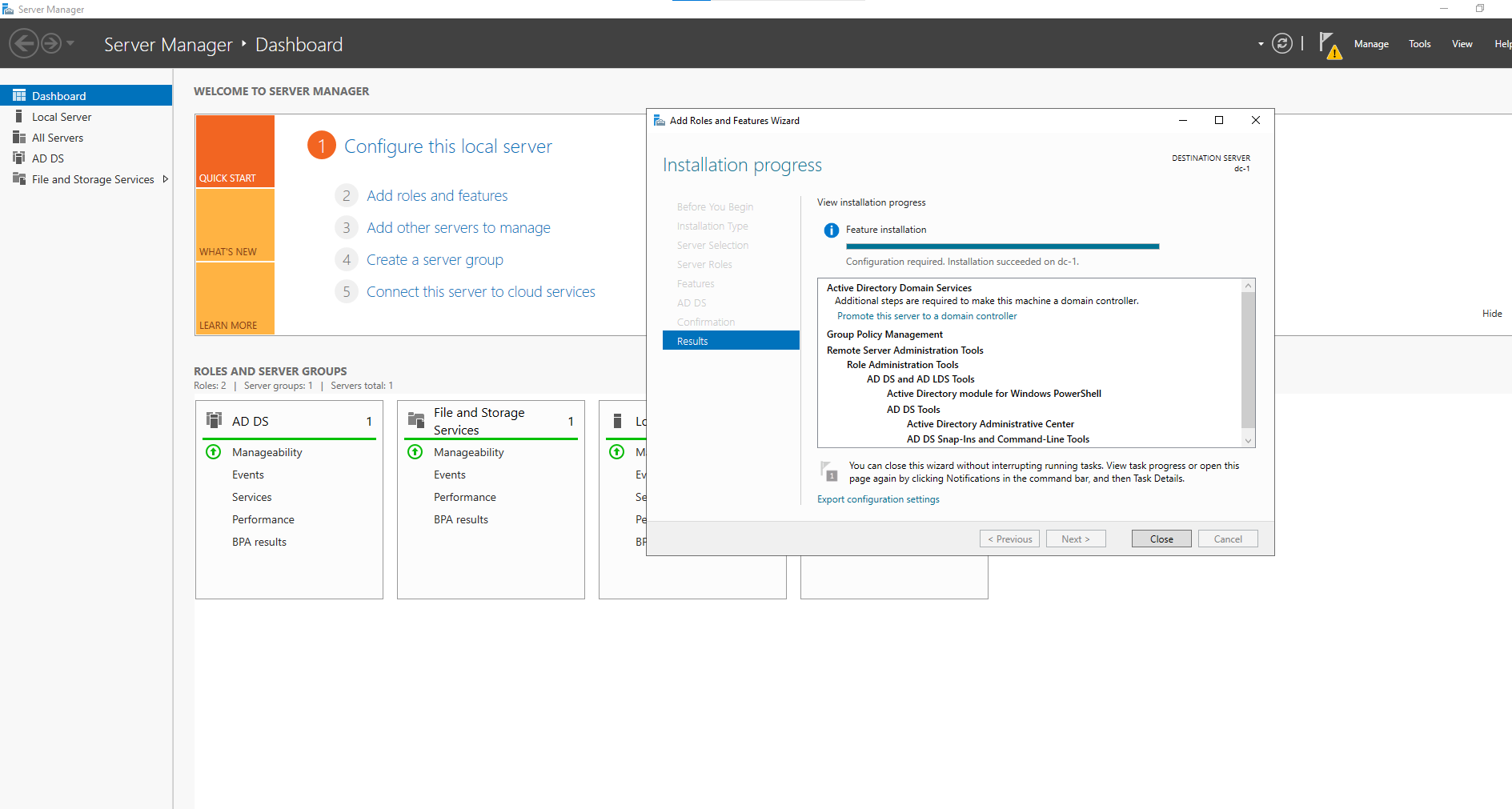
Task: Open the View menu
Action: tap(1462, 44)
